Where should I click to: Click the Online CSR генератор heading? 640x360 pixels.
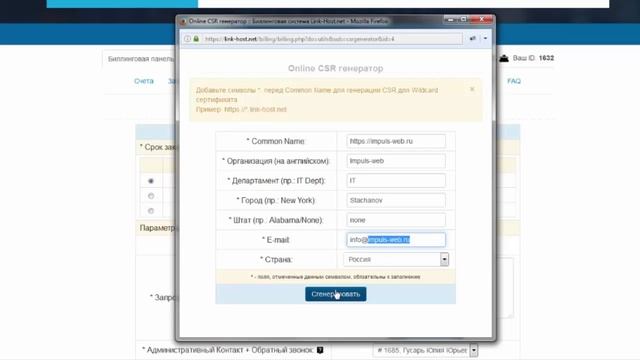point(336,68)
